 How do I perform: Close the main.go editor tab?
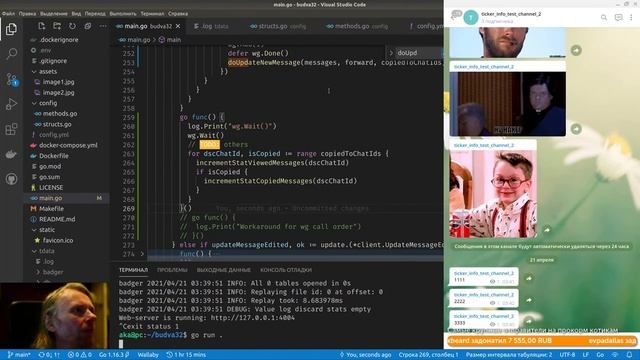click(x=178, y=26)
